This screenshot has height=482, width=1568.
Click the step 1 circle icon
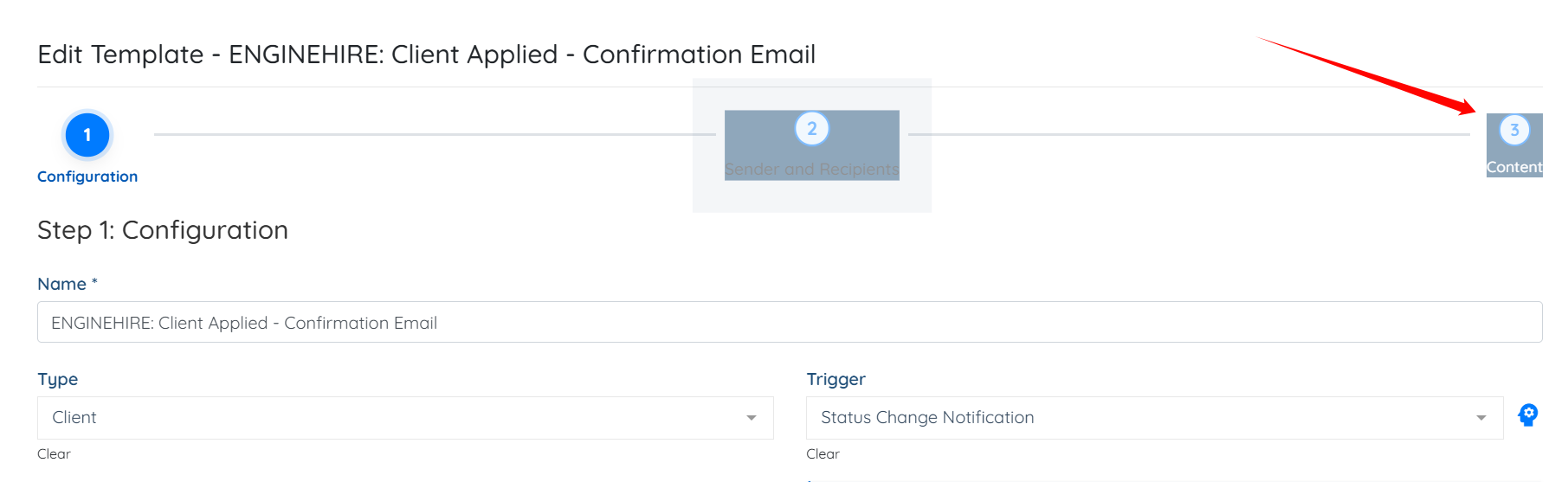coord(87,135)
